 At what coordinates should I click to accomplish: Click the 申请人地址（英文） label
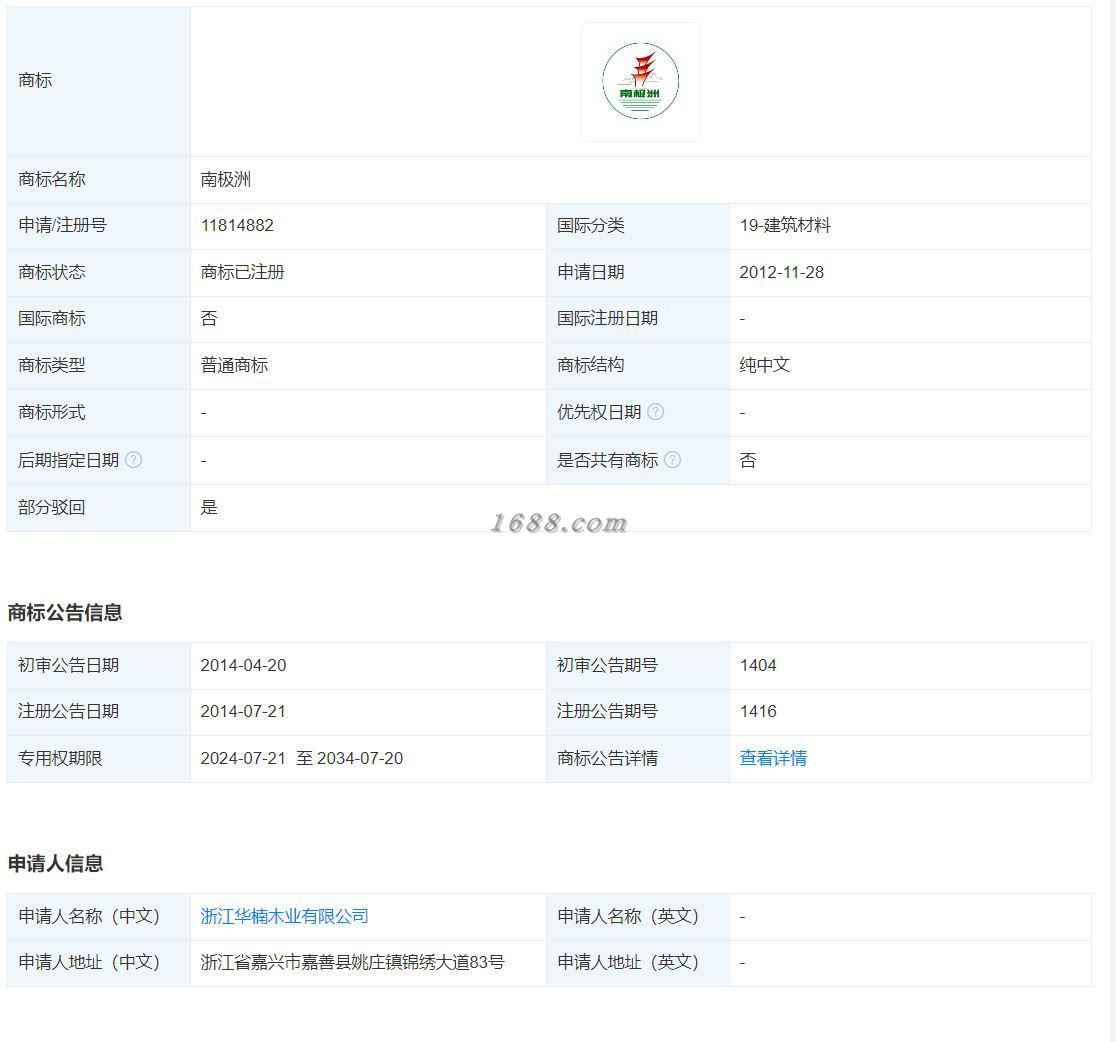[x=628, y=962]
